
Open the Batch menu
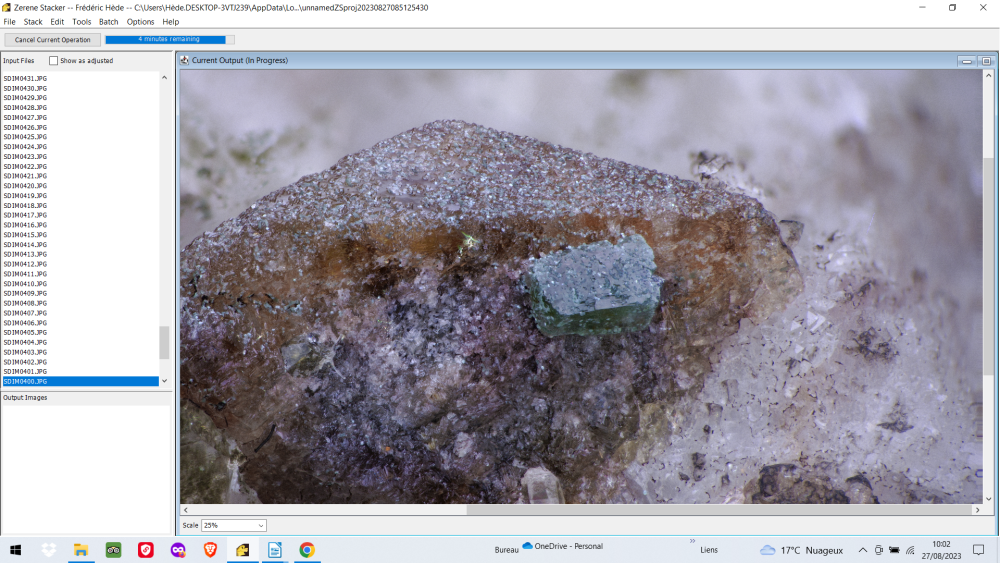click(x=108, y=22)
